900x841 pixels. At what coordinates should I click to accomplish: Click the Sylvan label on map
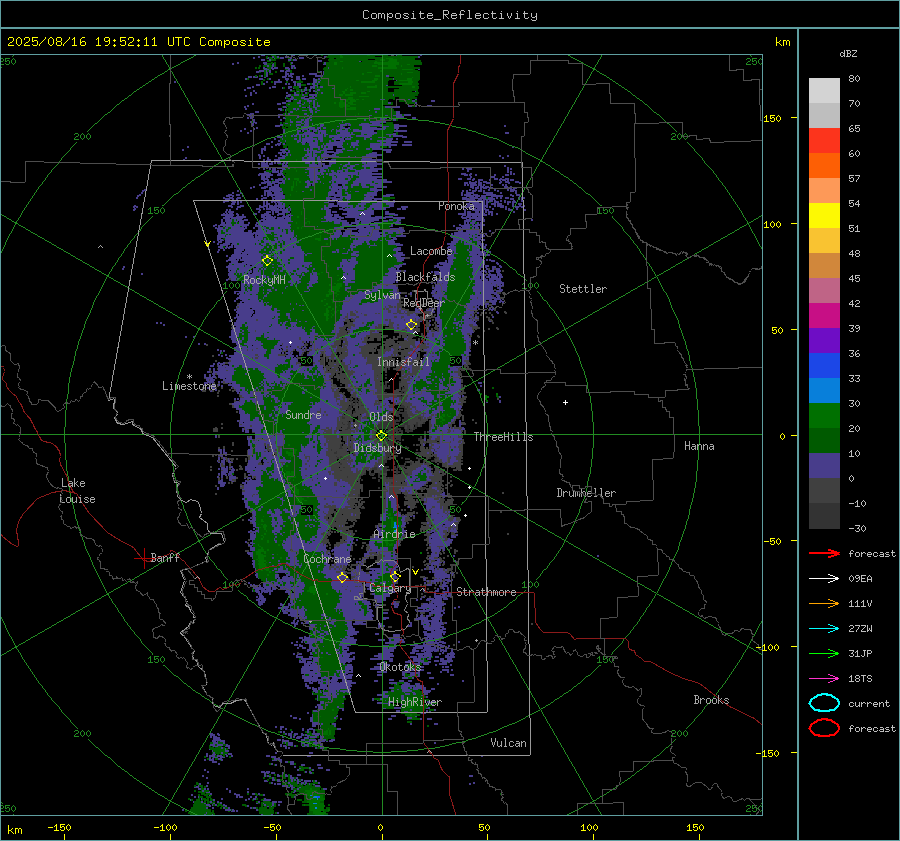(382, 295)
